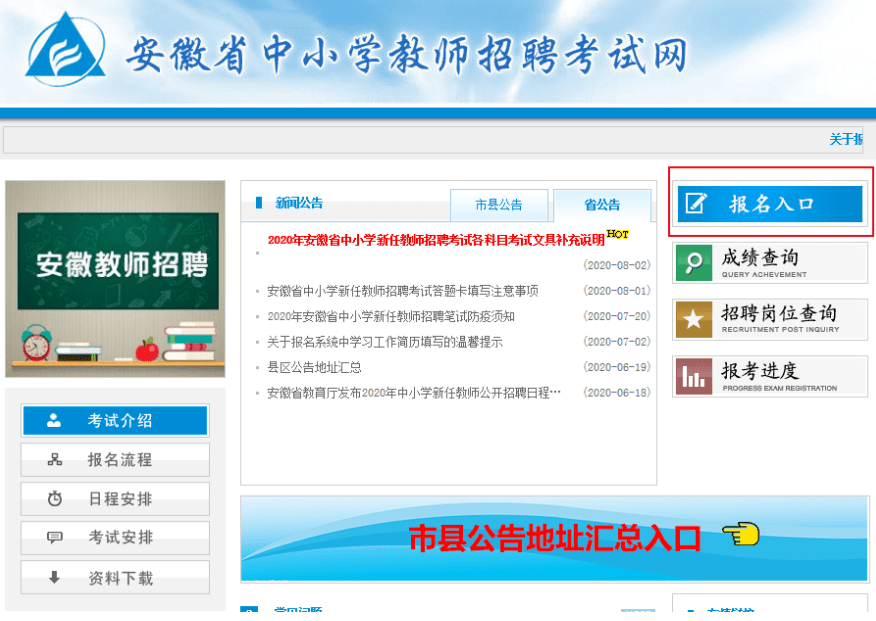Select the 日程安排 menu item
Screen dimensions: 876x621
click(x=115, y=499)
